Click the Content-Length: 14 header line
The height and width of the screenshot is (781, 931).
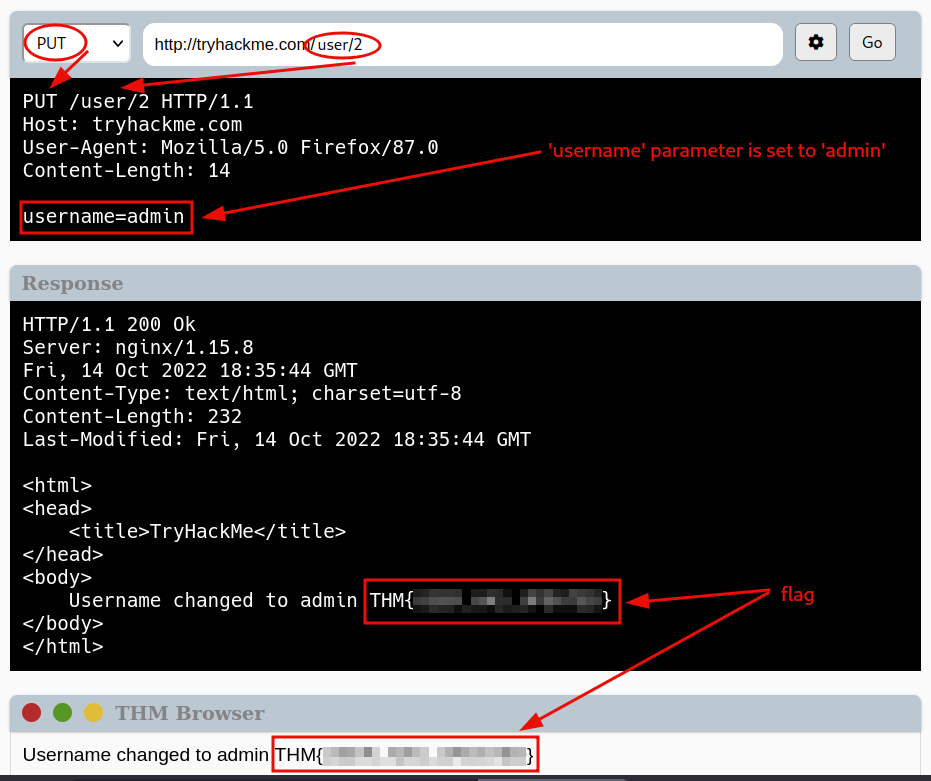(x=126, y=170)
